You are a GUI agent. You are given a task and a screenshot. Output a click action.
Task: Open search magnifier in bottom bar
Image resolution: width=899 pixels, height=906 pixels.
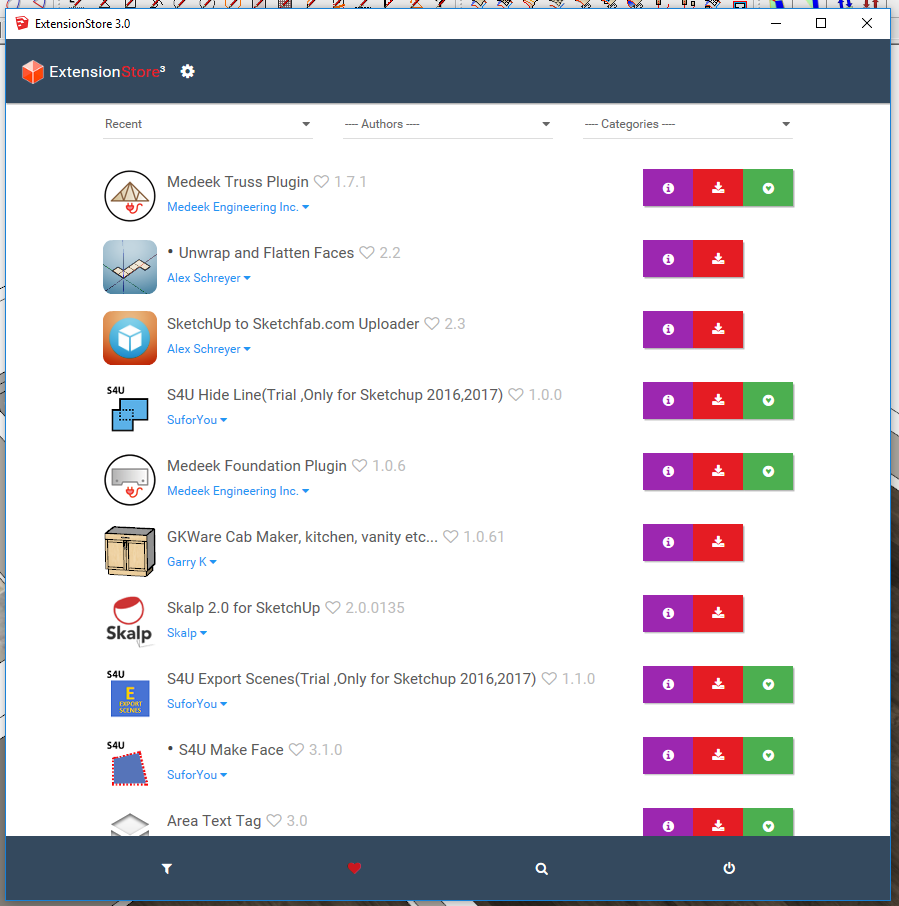[541, 868]
